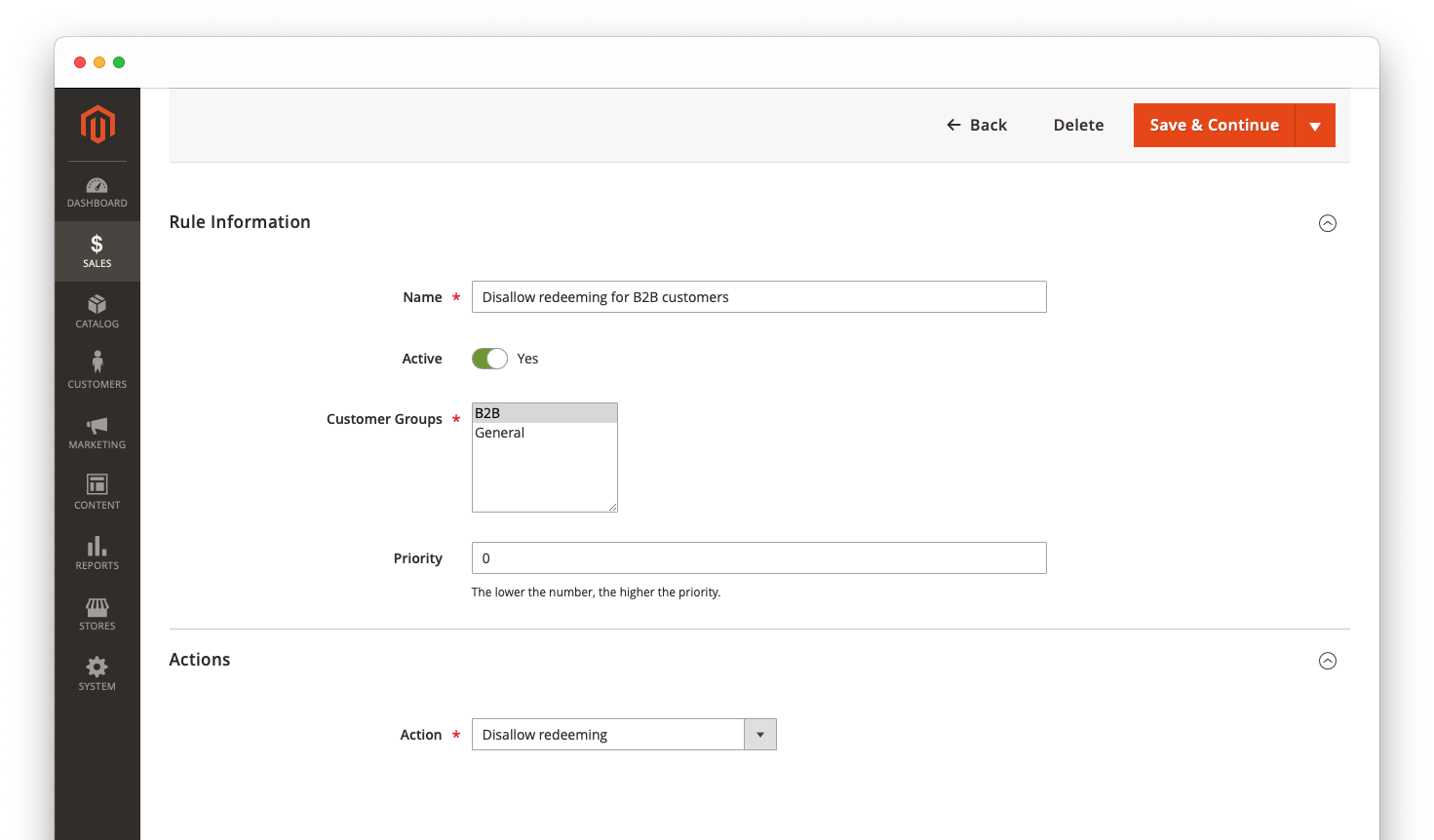Expand the Save & Continue options arrow
Image resolution: width=1434 pixels, height=840 pixels.
tap(1317, 125)
